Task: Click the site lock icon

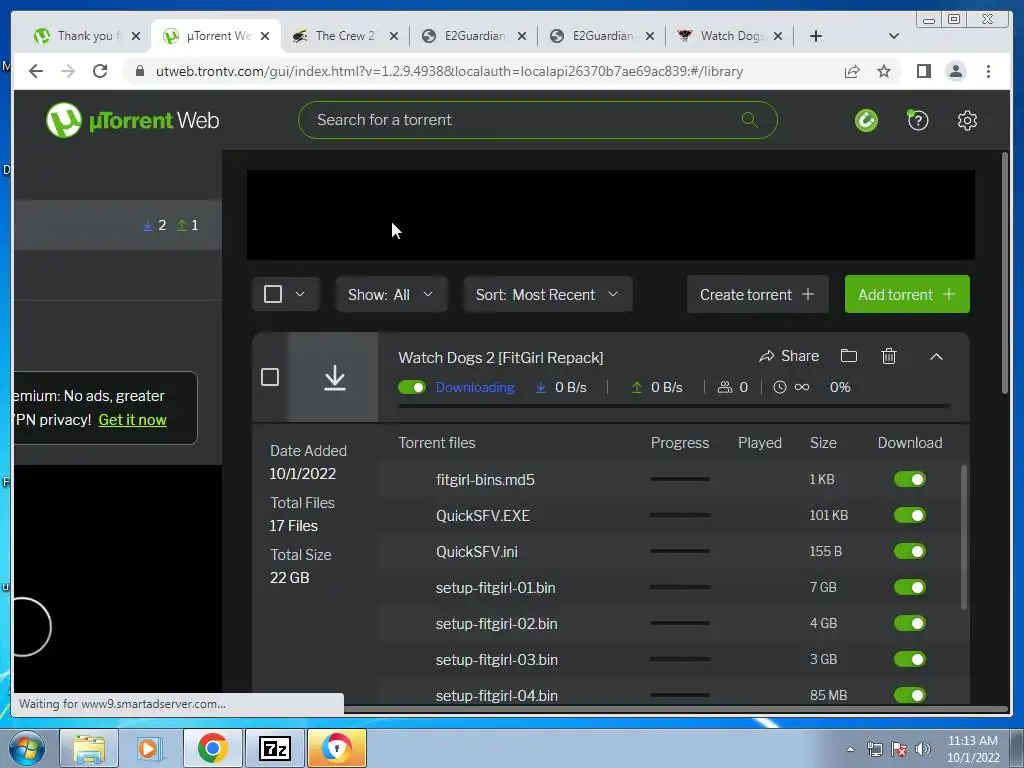Action: click(x=139, y=71)
